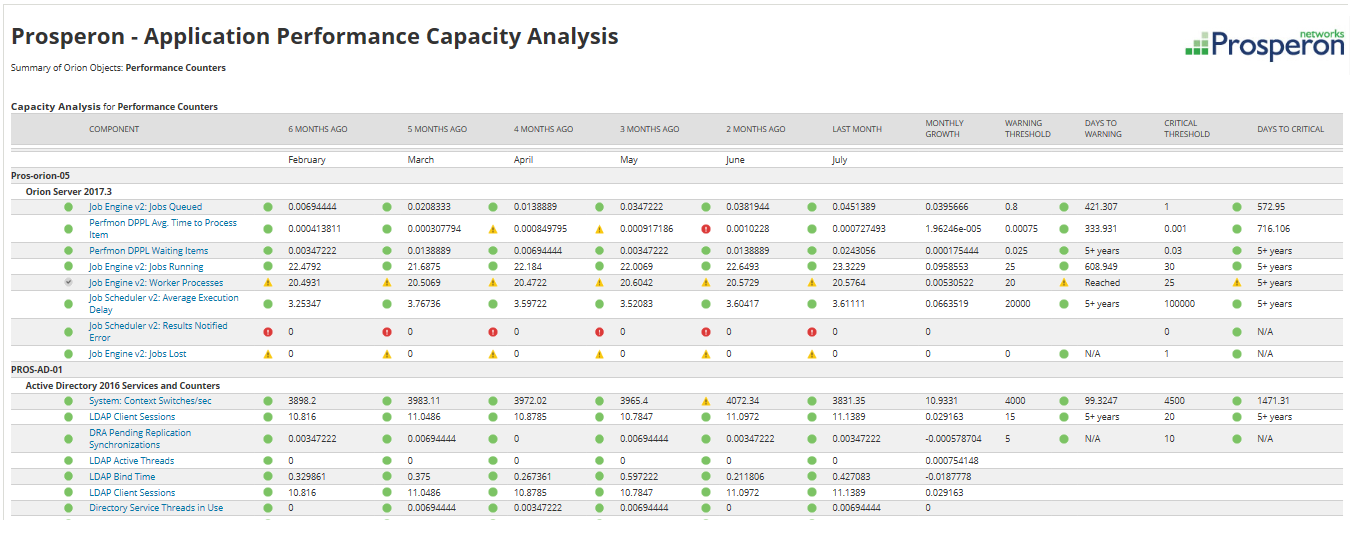Select Active Directory 2016 Services and Counters row
Screen dimensions: 1351x533
point(122,385)
